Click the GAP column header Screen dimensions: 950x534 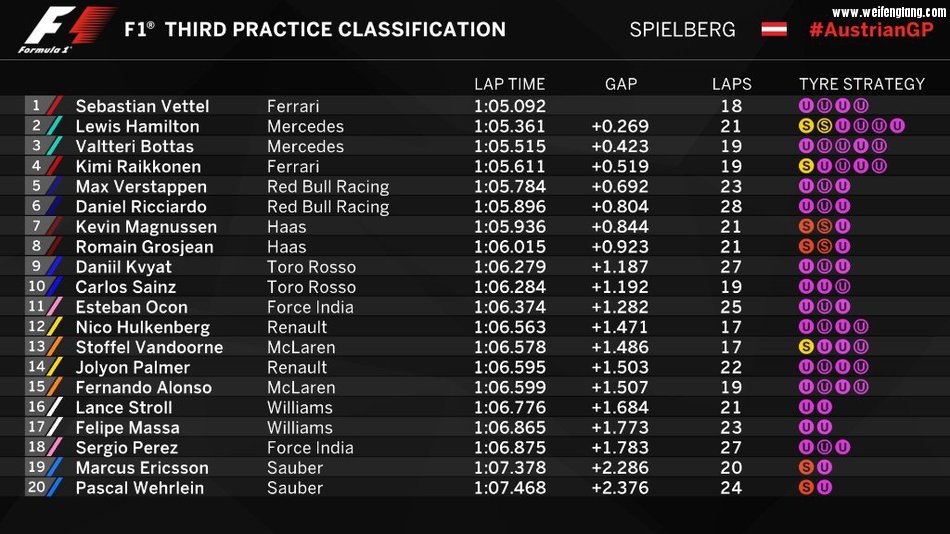click(x=620, y=84)
